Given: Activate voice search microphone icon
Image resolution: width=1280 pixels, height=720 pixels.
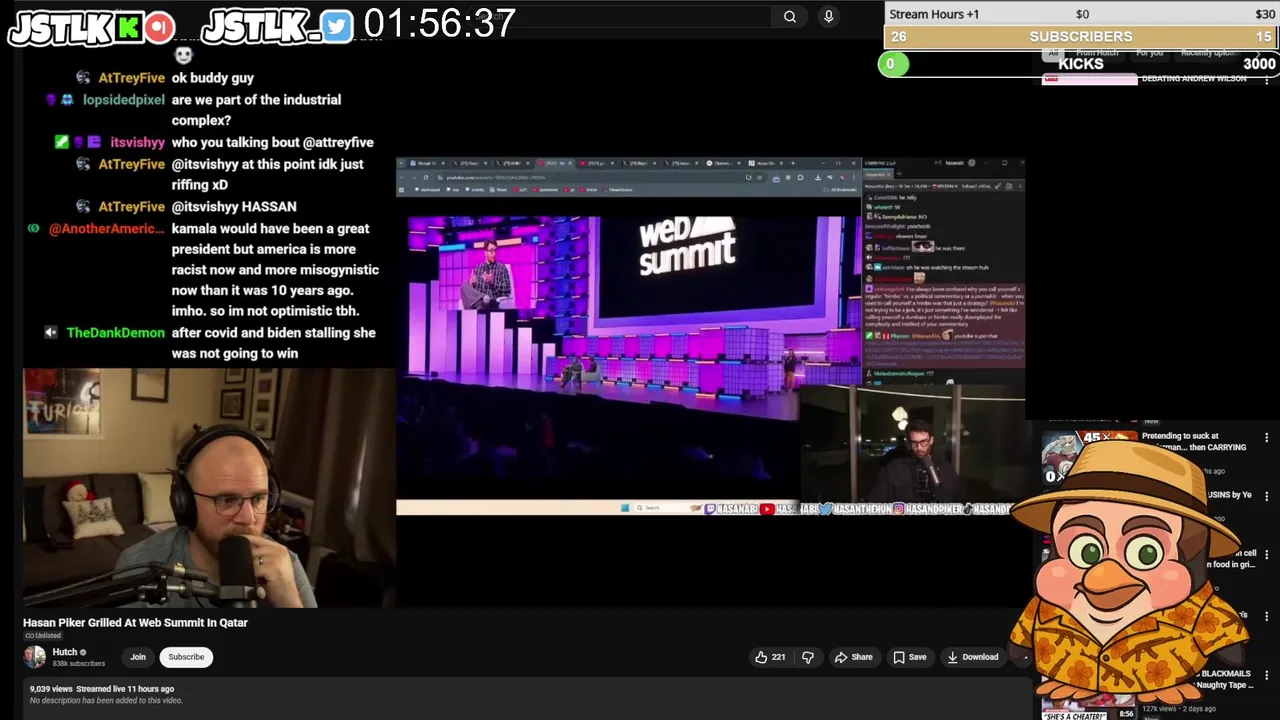Looking at the screenshot, I should (828, 16).
